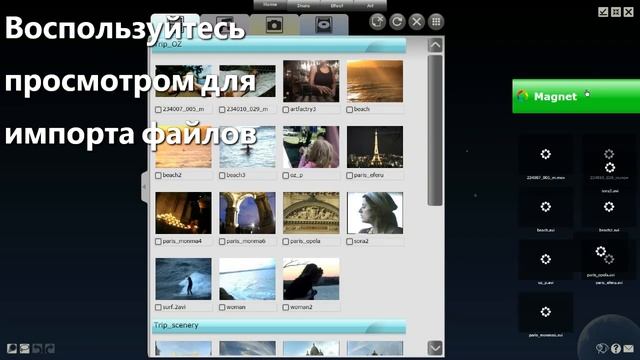Viewport: 640px width, 360px height.
Task: Click the chat bubbles icon at bottom right
Action: click(602, 348)
